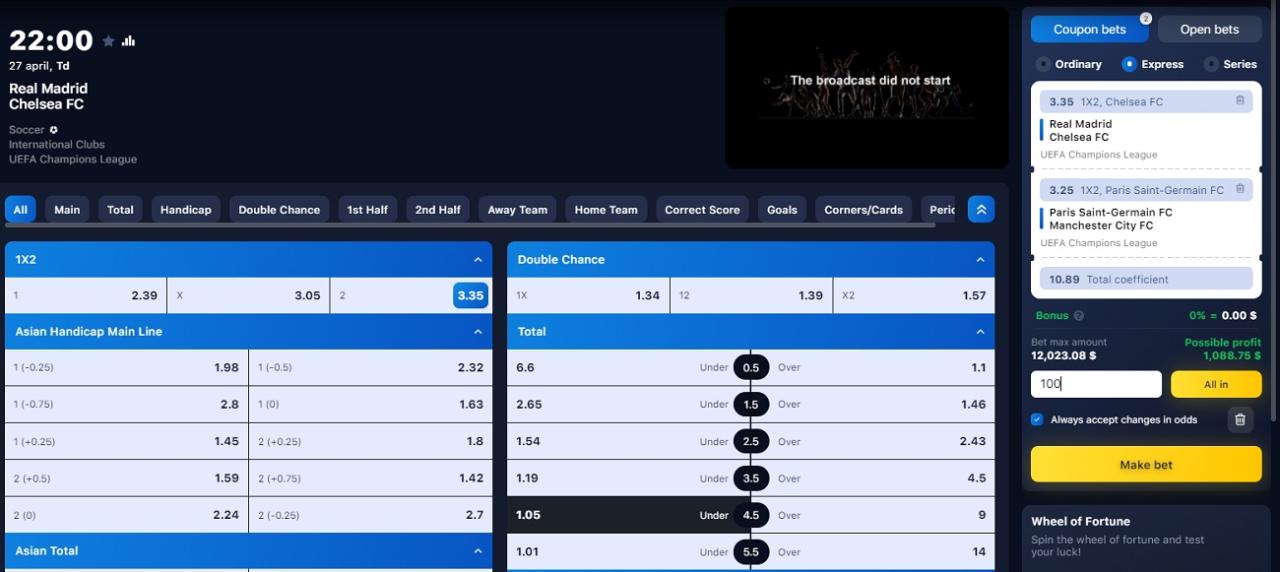This screenshot has width=1280, height=572.
Task: Collapse the Asian Handicap Main Line section
Action: coord(478,332)
